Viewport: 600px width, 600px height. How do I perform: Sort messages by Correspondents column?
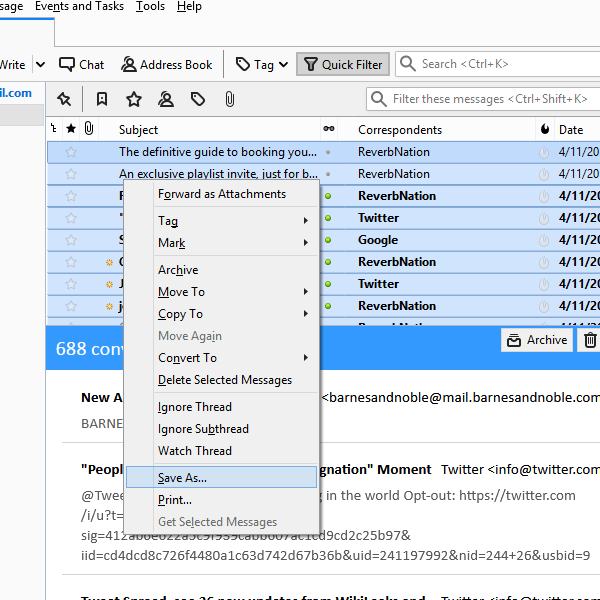tap(400, 129)
